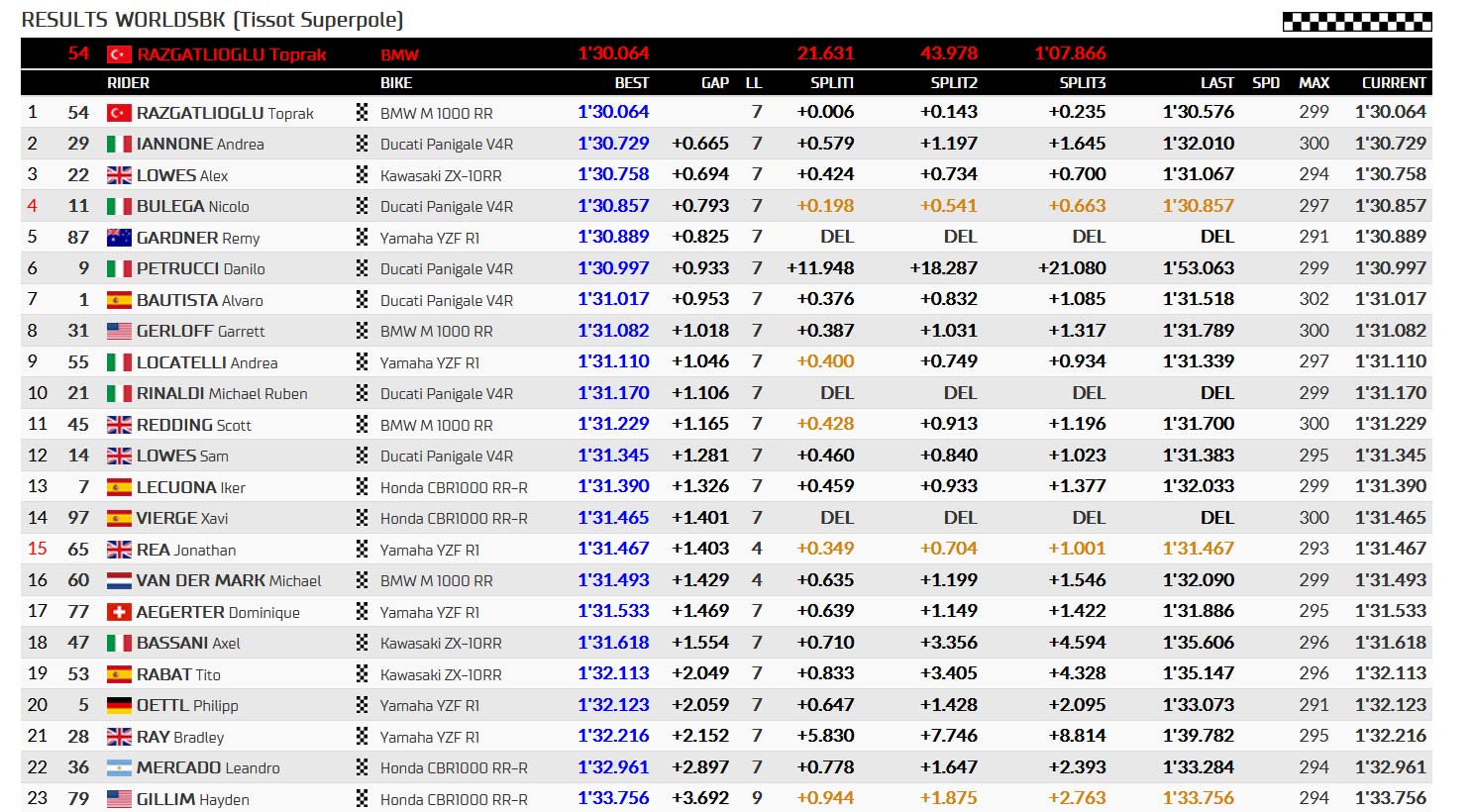Click the Swiss flag next to Aegerter Dominique
The height and width of the screenshot is (812, 1472).
point(119,612)
